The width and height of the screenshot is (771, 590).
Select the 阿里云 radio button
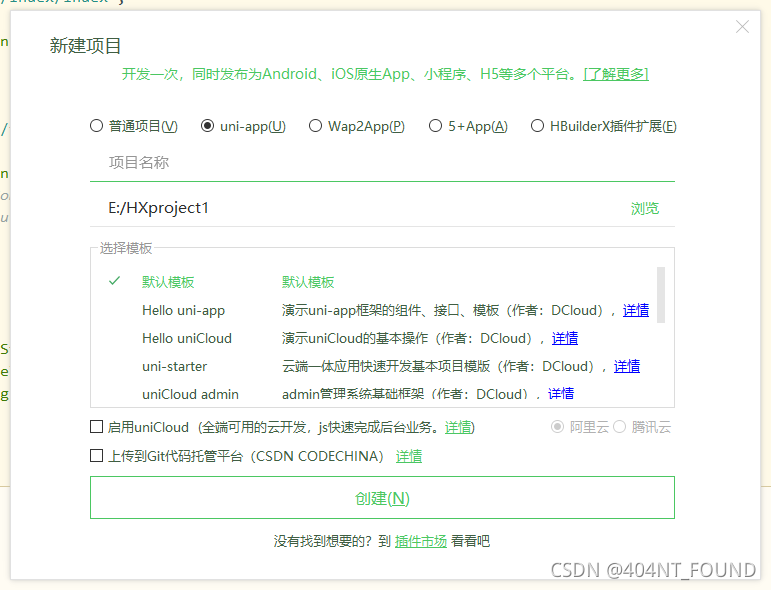(557, 427)
